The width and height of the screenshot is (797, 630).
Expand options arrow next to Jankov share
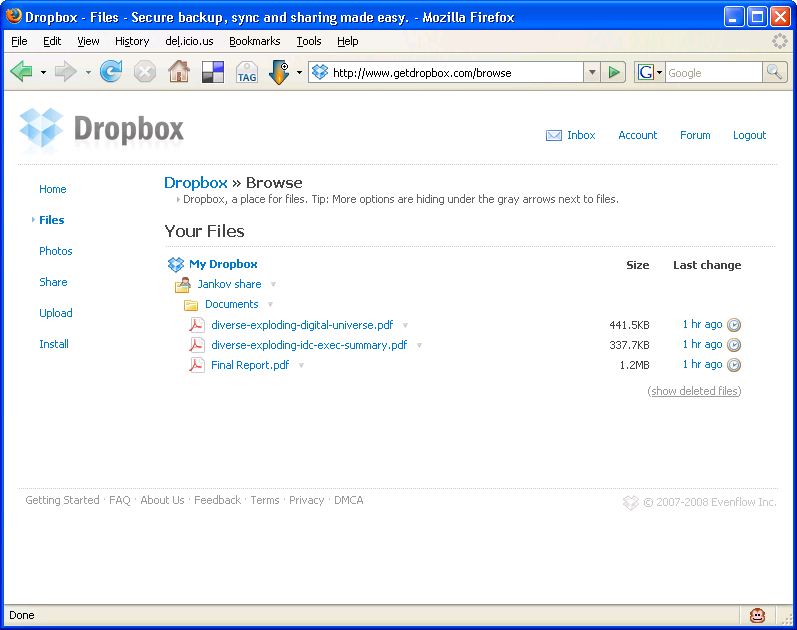click(x=273, y=284)
